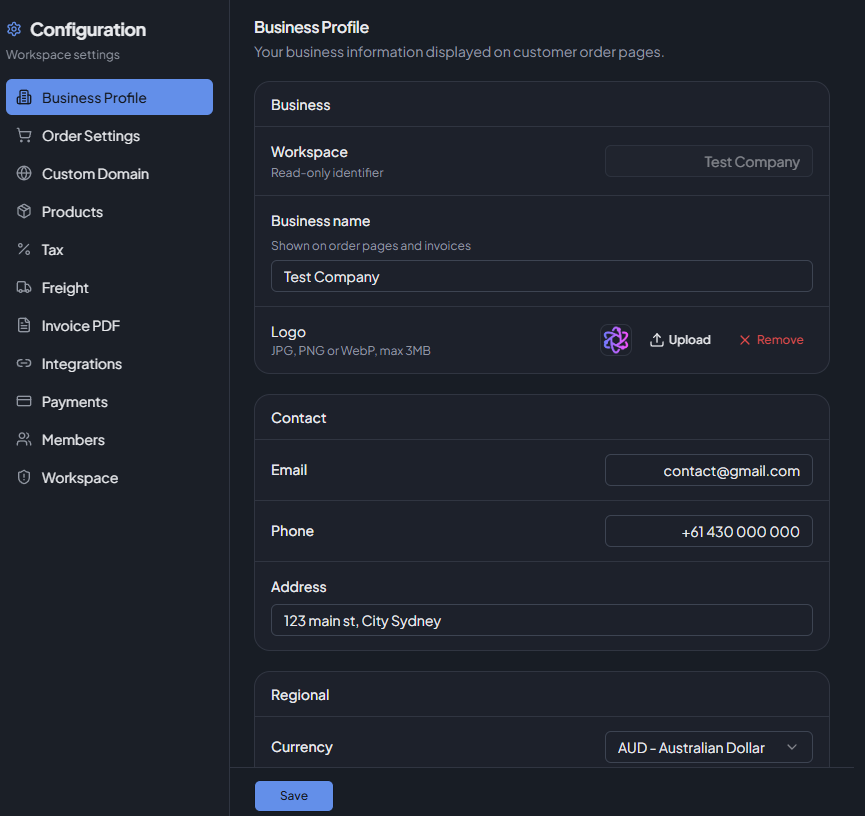Click the Members people icon
Screen dimensions: 865x816
tap(24, 439)
